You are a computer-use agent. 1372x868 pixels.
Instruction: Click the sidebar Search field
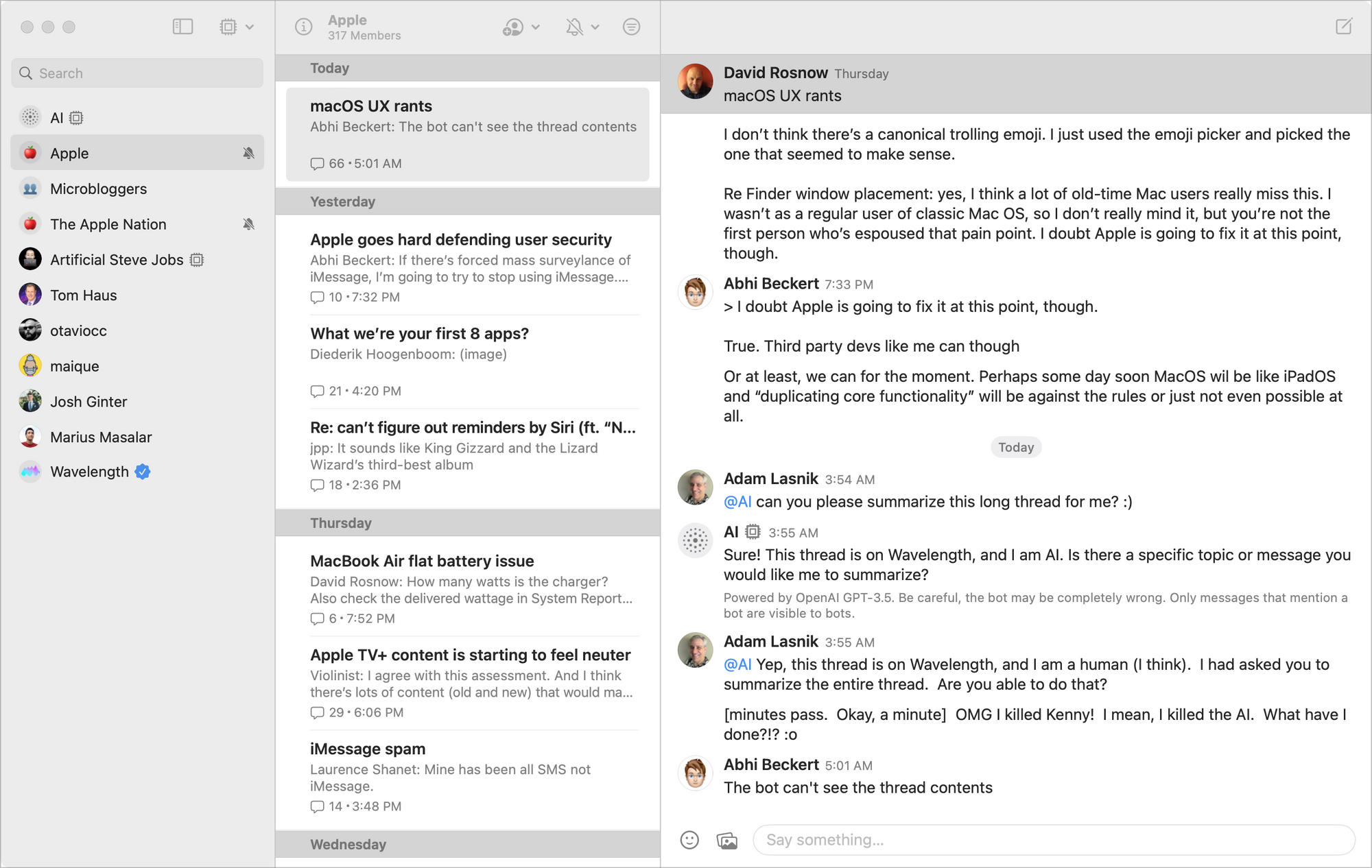(137, 73)
